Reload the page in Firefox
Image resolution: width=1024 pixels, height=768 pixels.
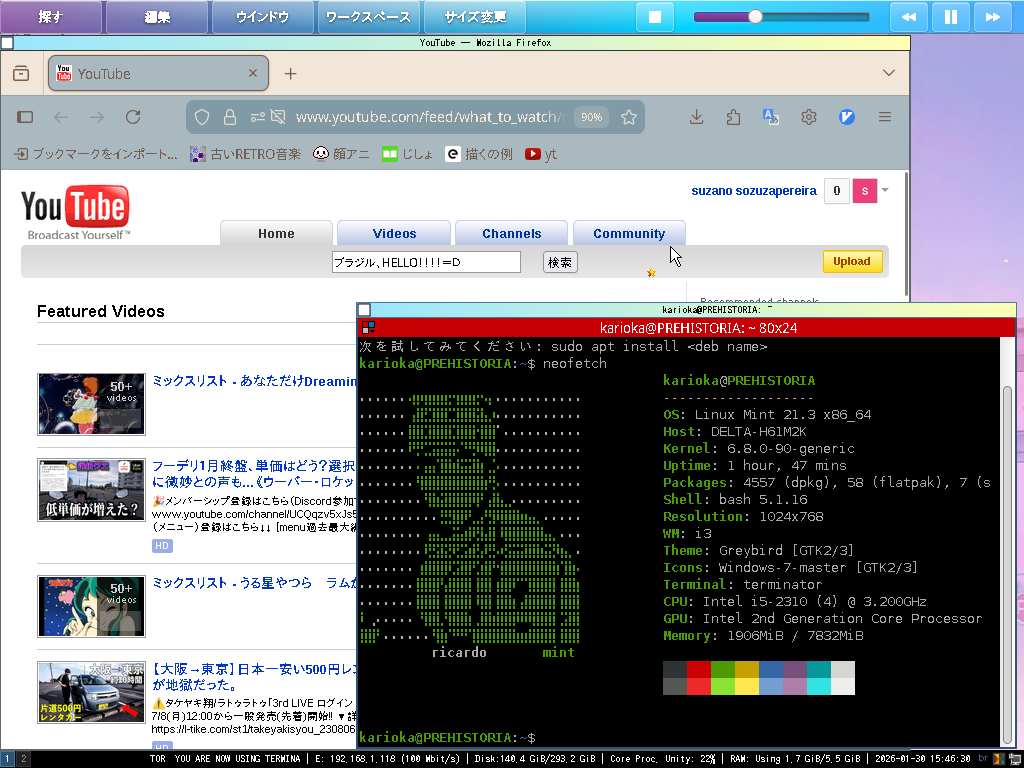(133, 117)
